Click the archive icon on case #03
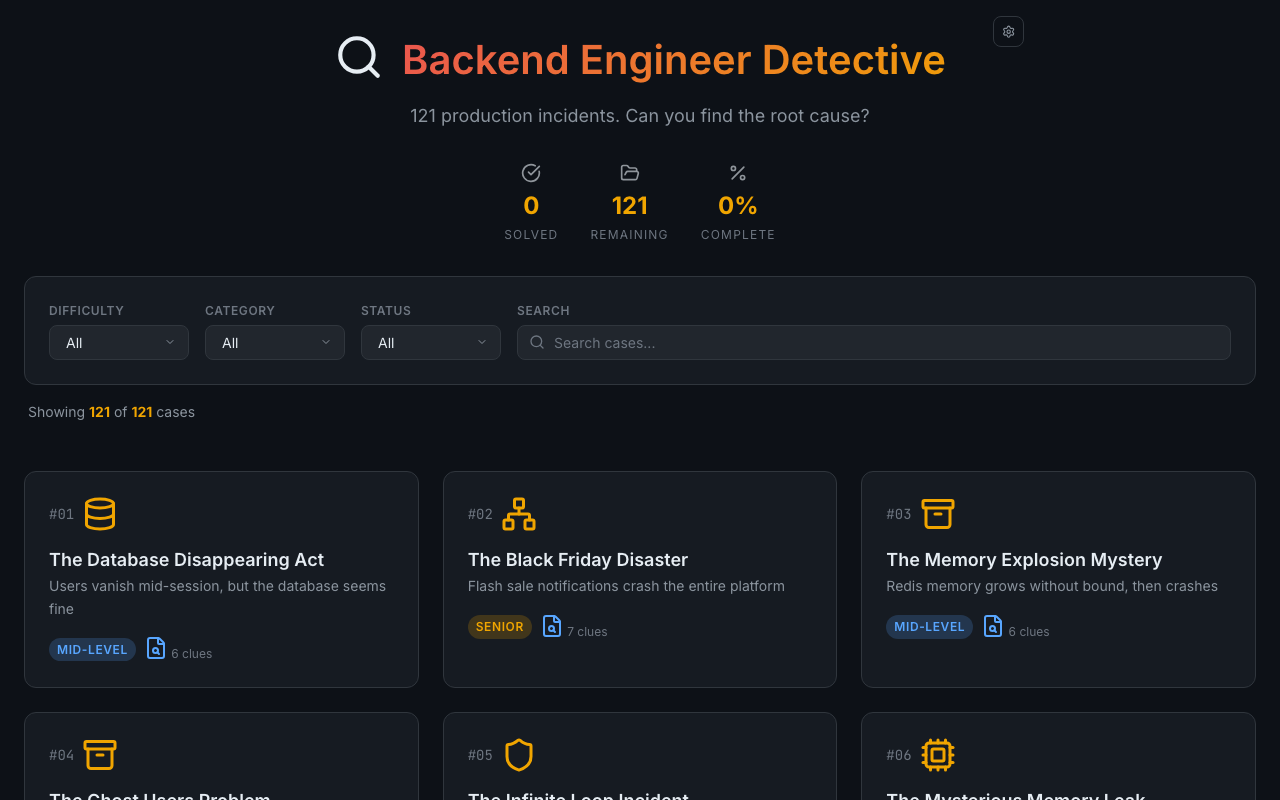The height and width of the screenshot is (800, 1280). pos(938,513)
